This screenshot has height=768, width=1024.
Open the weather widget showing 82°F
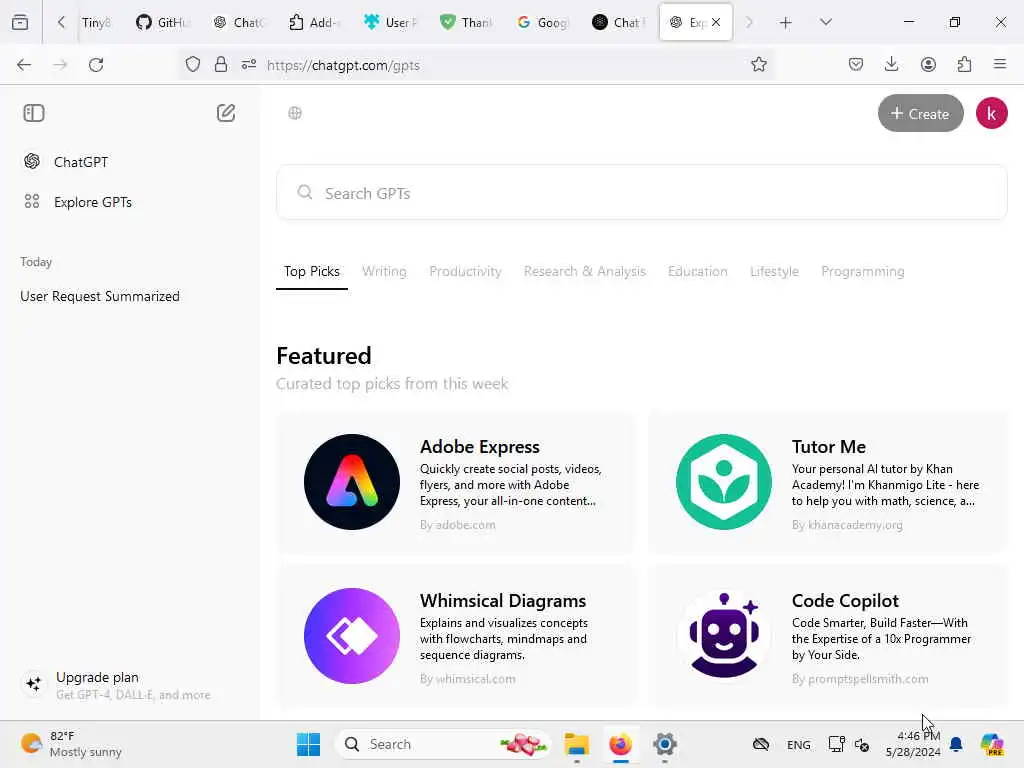(x=71, y=744)
